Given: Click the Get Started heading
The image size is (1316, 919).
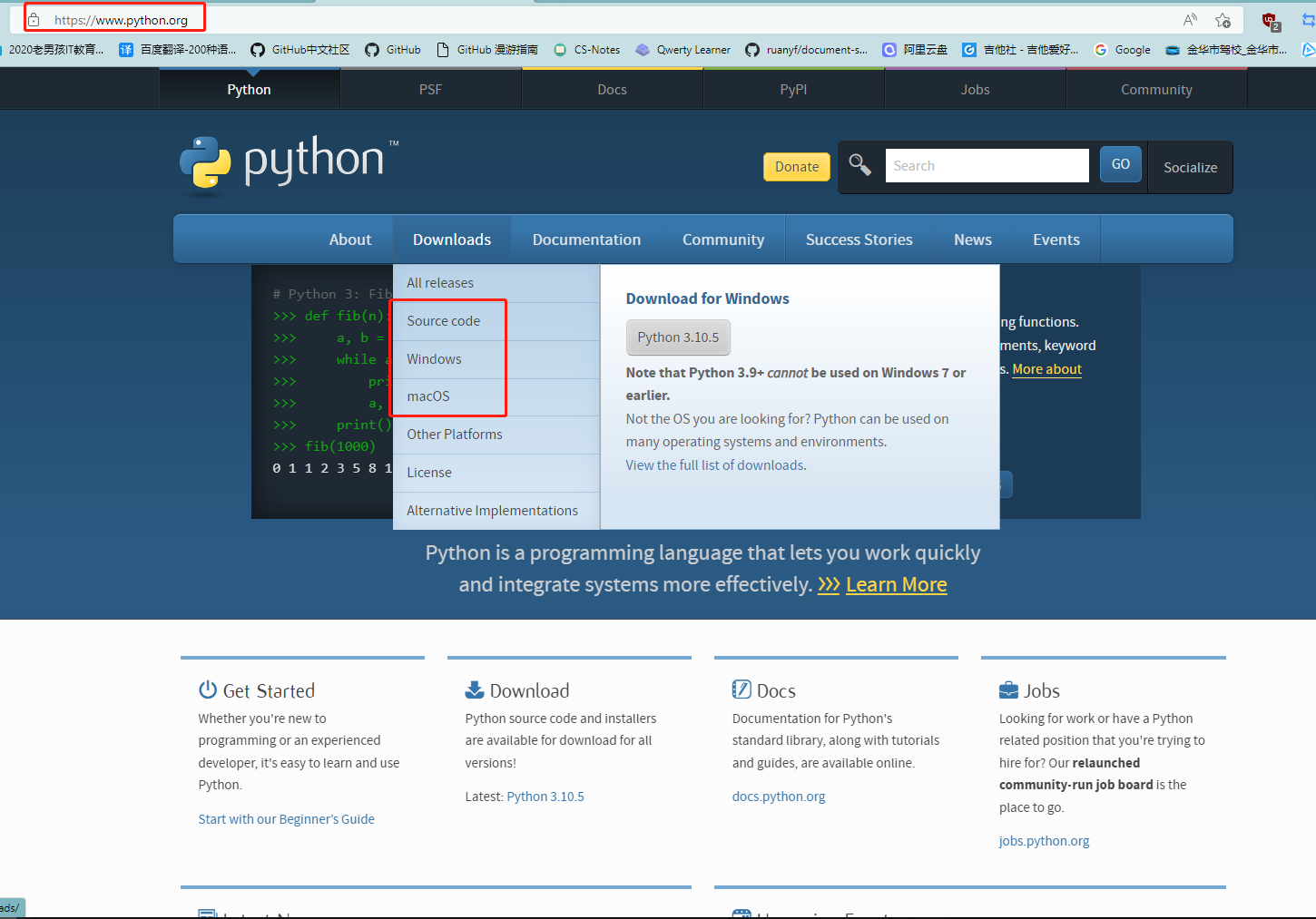Looking at the screenshot, I should click(269, 690).
